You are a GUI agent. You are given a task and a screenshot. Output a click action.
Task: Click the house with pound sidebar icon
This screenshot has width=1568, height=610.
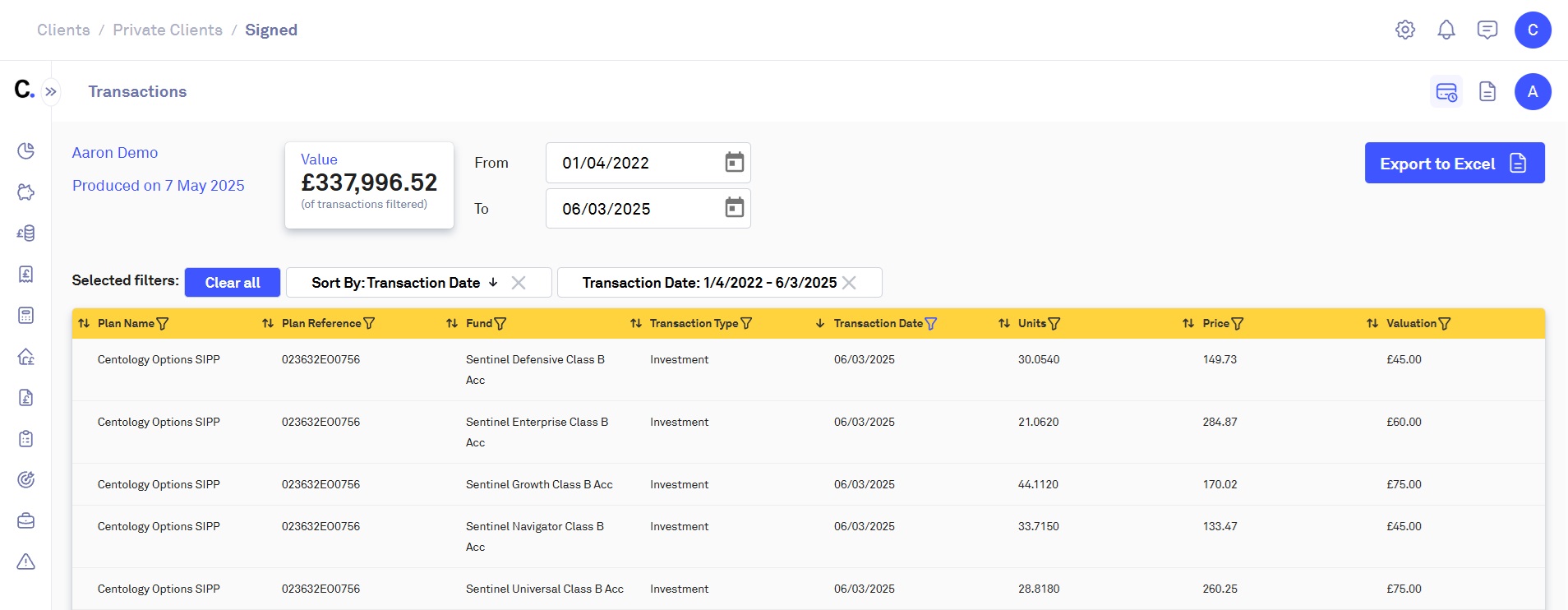click(26, 356)
